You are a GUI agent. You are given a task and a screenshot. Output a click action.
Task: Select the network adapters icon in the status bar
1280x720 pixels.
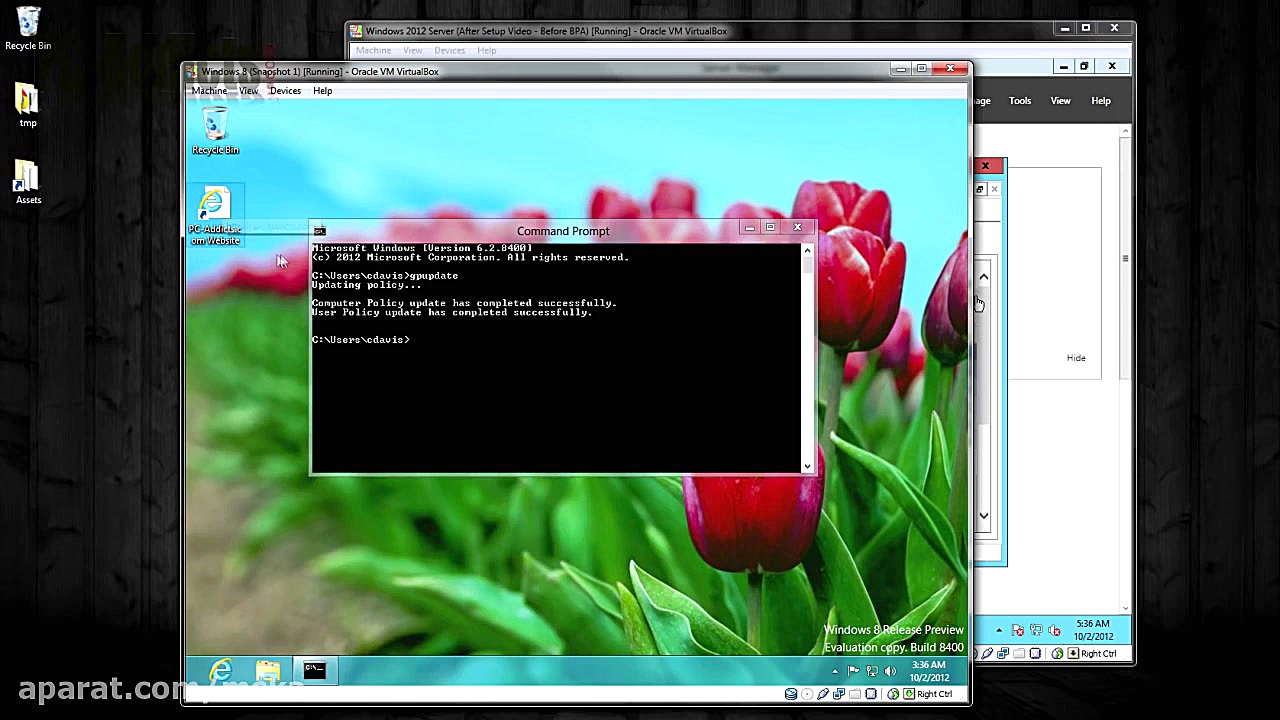click(839, 693)
